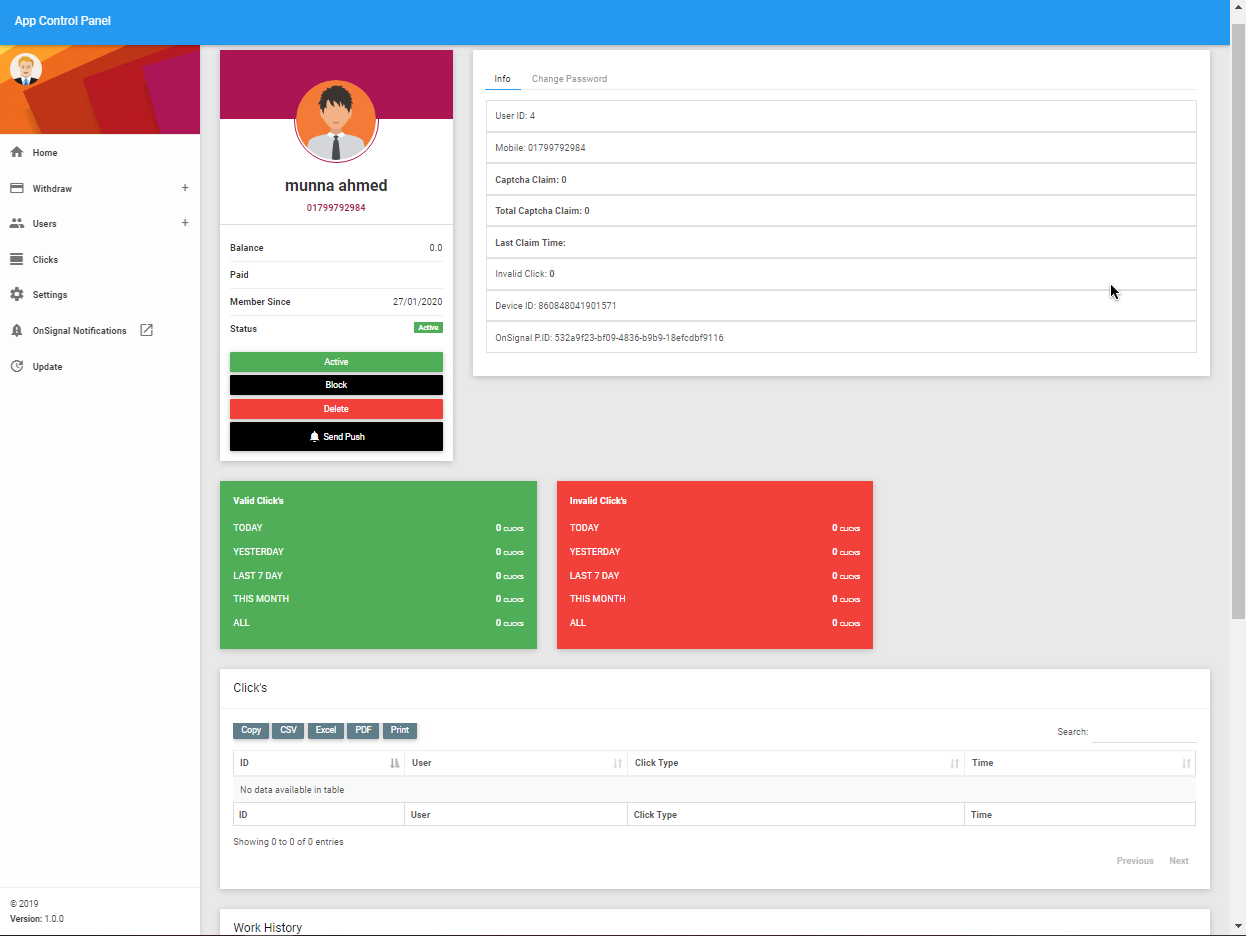Switch to the Change Password tab
Image resolution: width=1246 pixels, height=936 pixels.
point(569,79)
